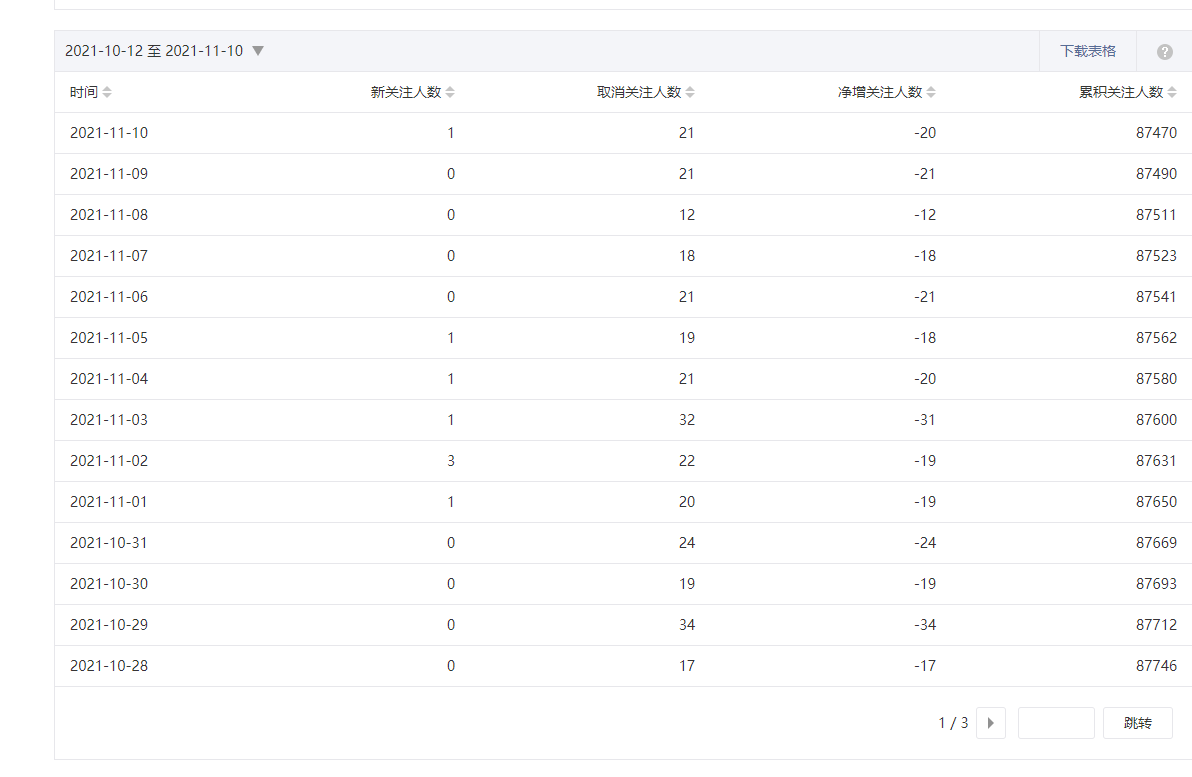1192x777 pixels.
Task: Select the 2021-11-10 date cell
Action: [x=109, y=133]
